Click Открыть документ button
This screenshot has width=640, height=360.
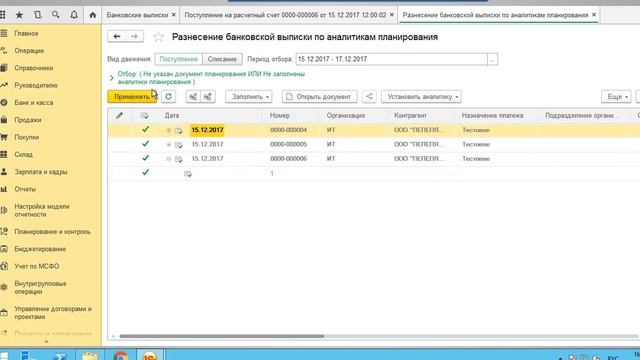click(x=320, y=97)
